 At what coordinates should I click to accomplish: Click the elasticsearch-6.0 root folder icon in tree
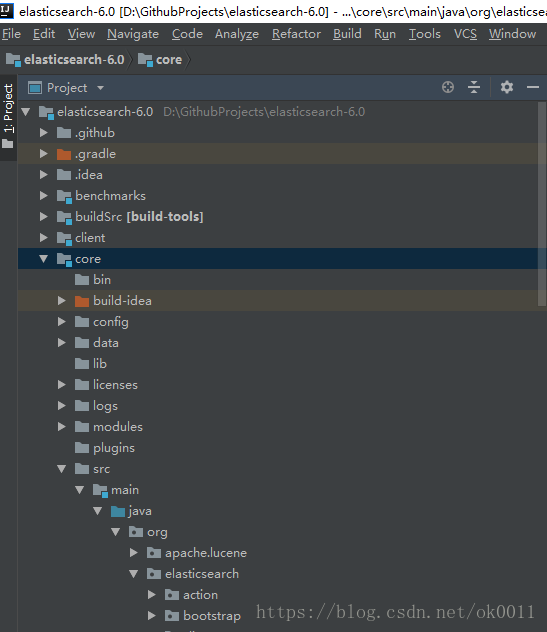[46, 112]
